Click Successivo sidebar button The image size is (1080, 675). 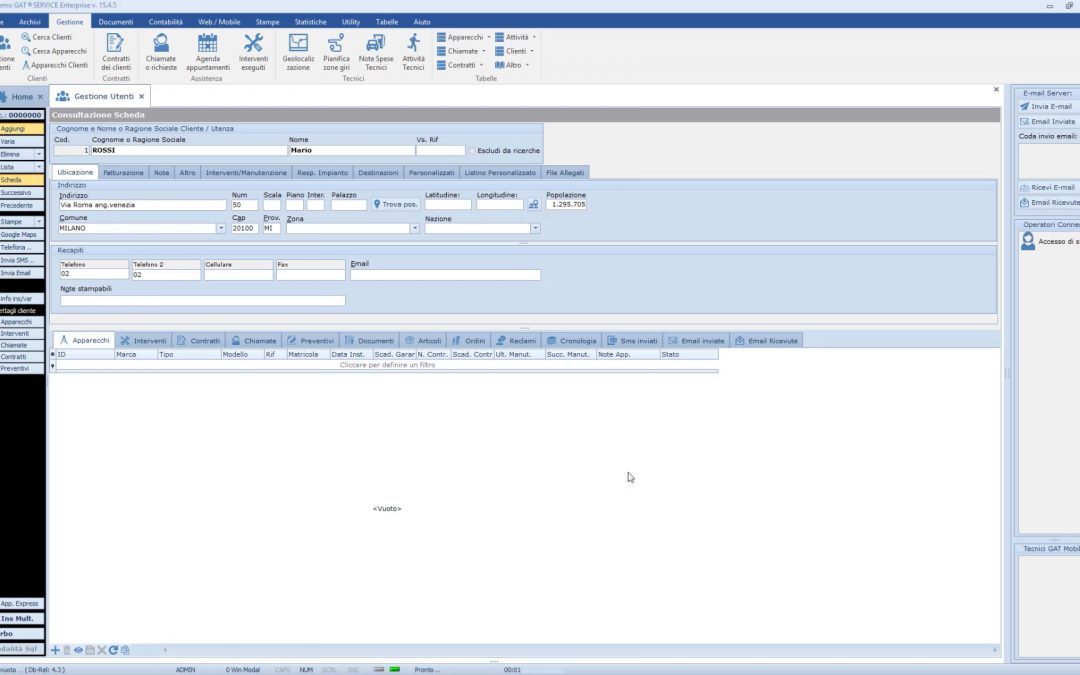(22, 193)
